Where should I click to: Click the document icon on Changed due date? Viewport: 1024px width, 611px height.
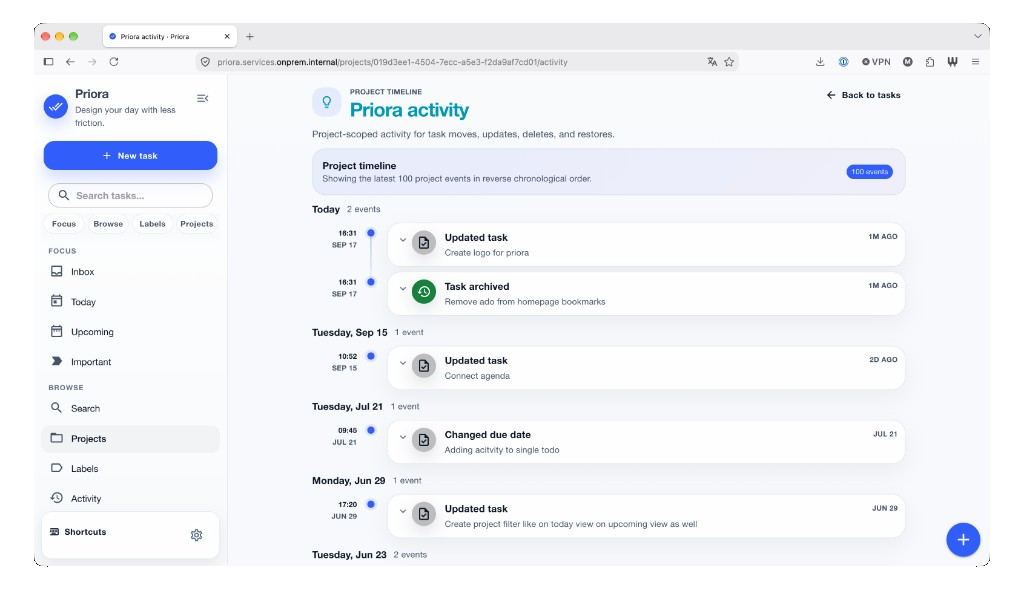coord(424,440)
